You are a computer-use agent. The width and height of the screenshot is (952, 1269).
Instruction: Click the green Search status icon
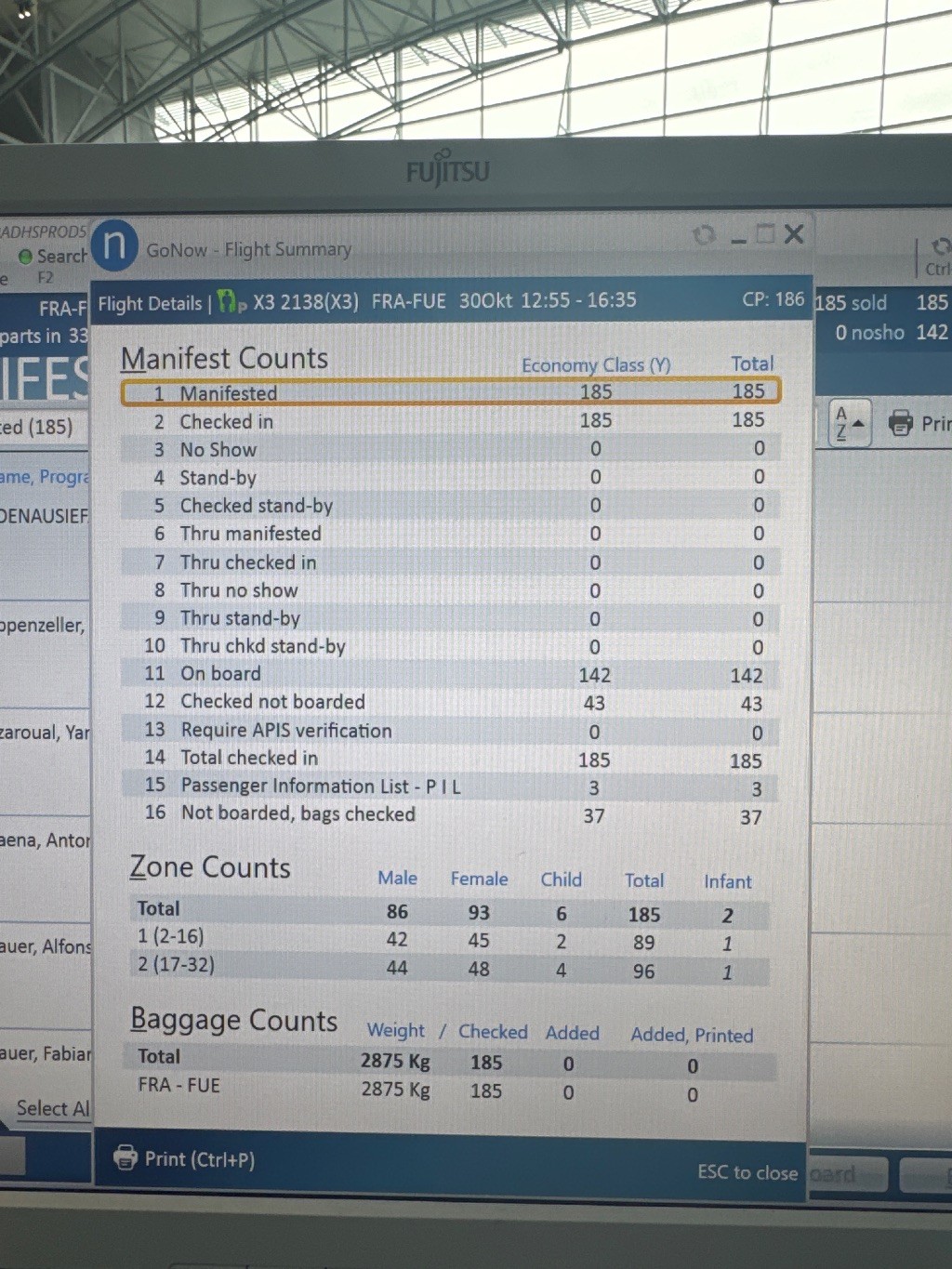[x=25, y=257]
